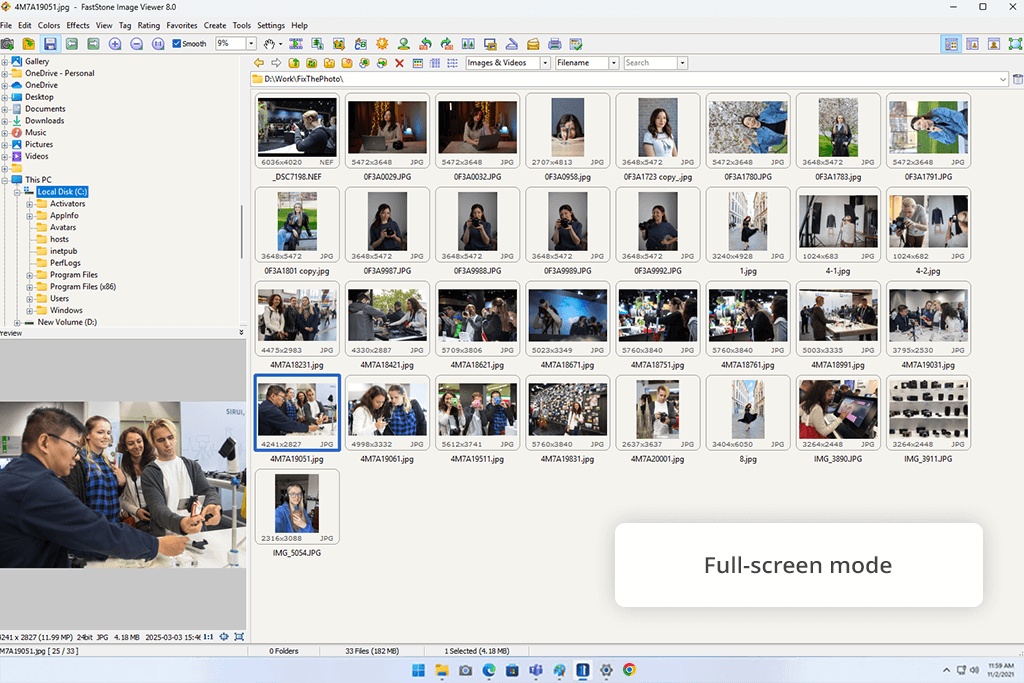Open Google Chrome from the taskbar
The height and width of the screenshot is (683, 1024).
coord(630,670)
